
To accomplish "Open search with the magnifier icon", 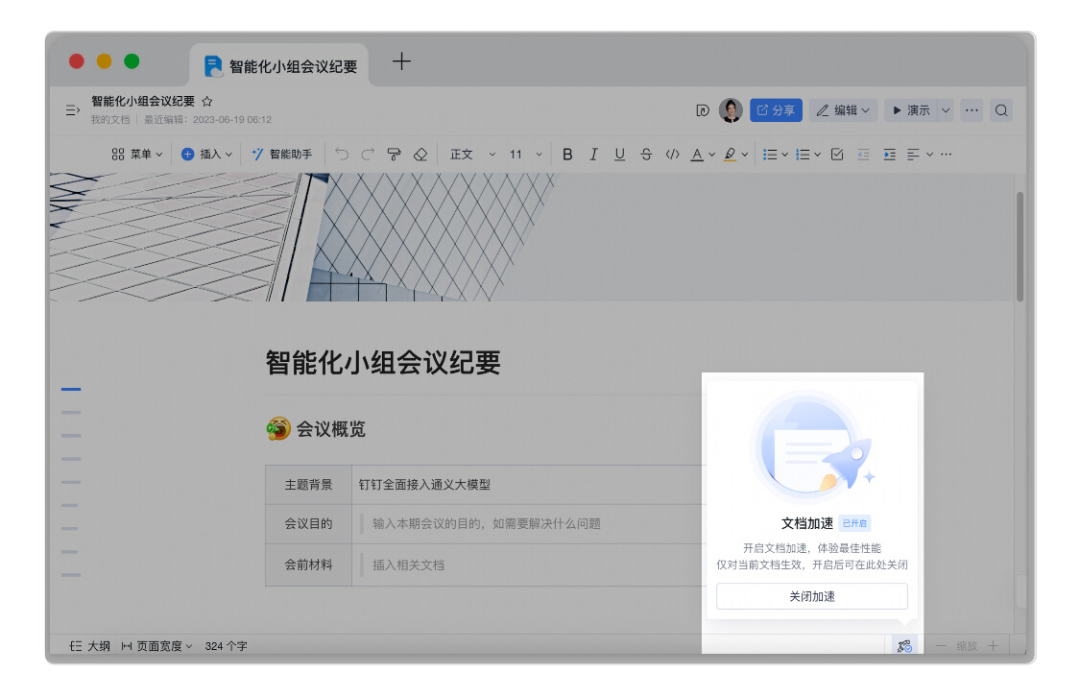I will (x=1001, y=110).
